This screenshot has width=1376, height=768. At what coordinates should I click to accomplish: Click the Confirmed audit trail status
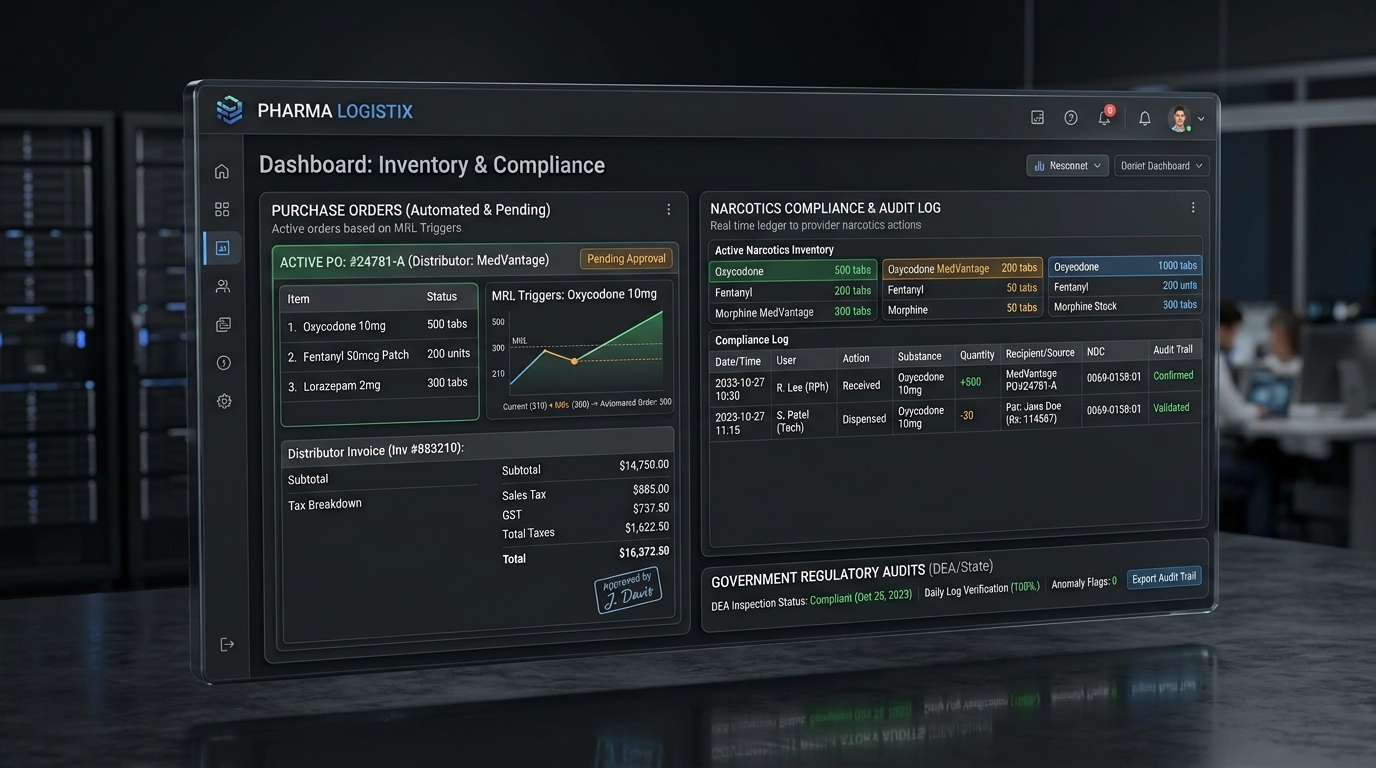1173,376
